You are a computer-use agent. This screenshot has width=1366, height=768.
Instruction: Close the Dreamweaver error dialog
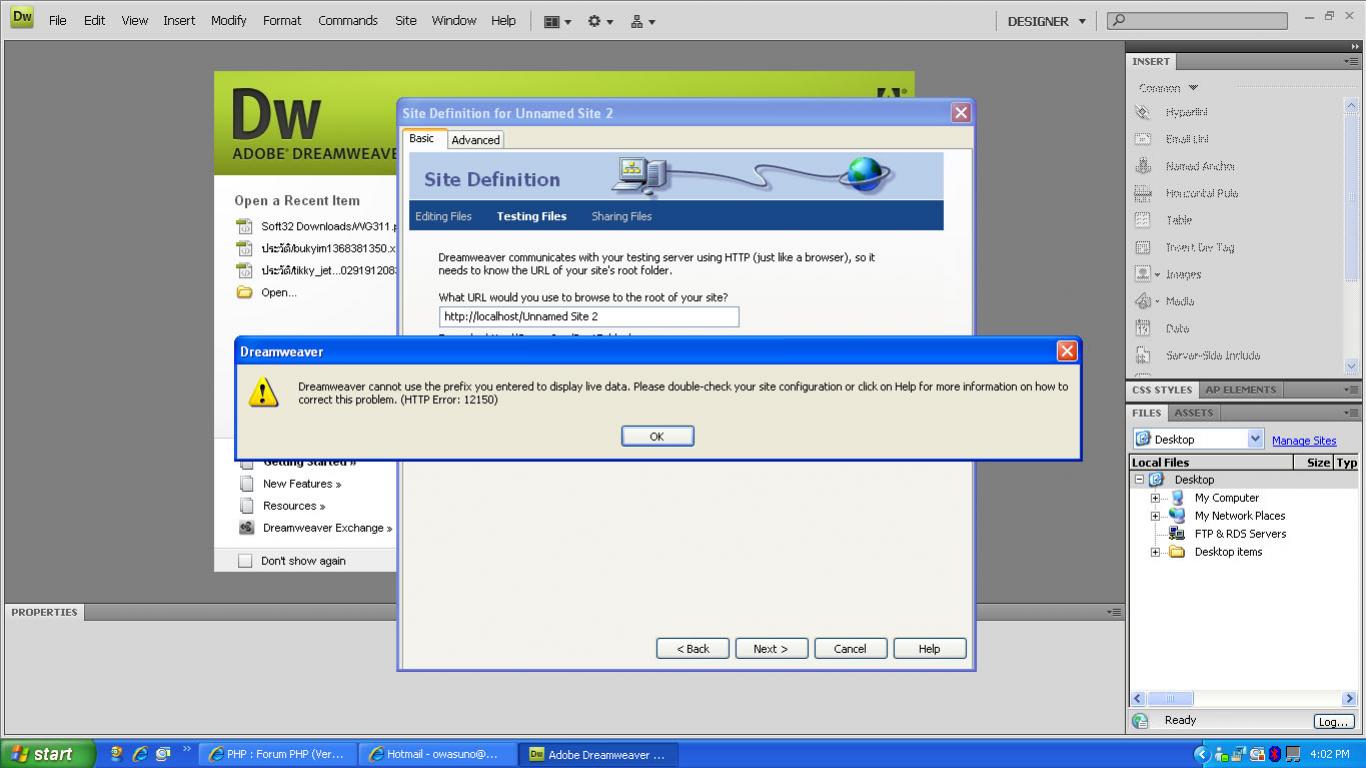click(x=1067, y=351)
